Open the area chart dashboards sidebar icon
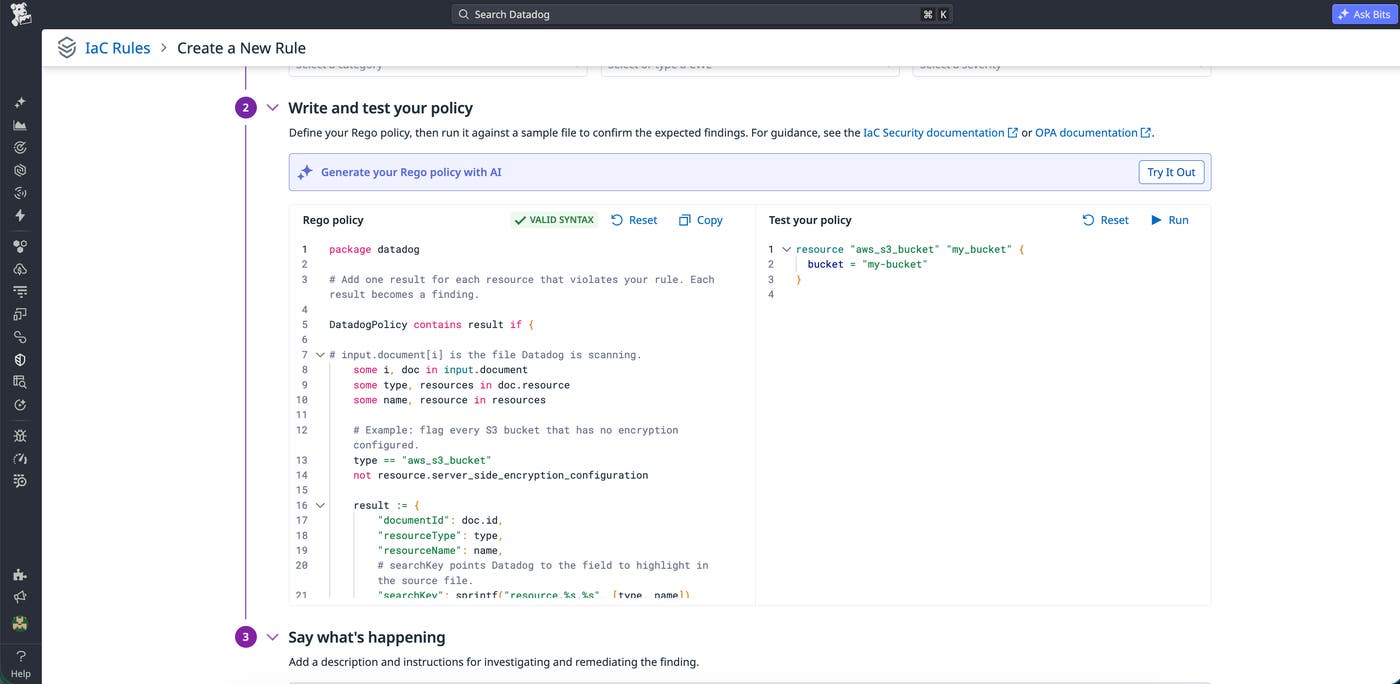1400x684 pixels. (20, 125)
